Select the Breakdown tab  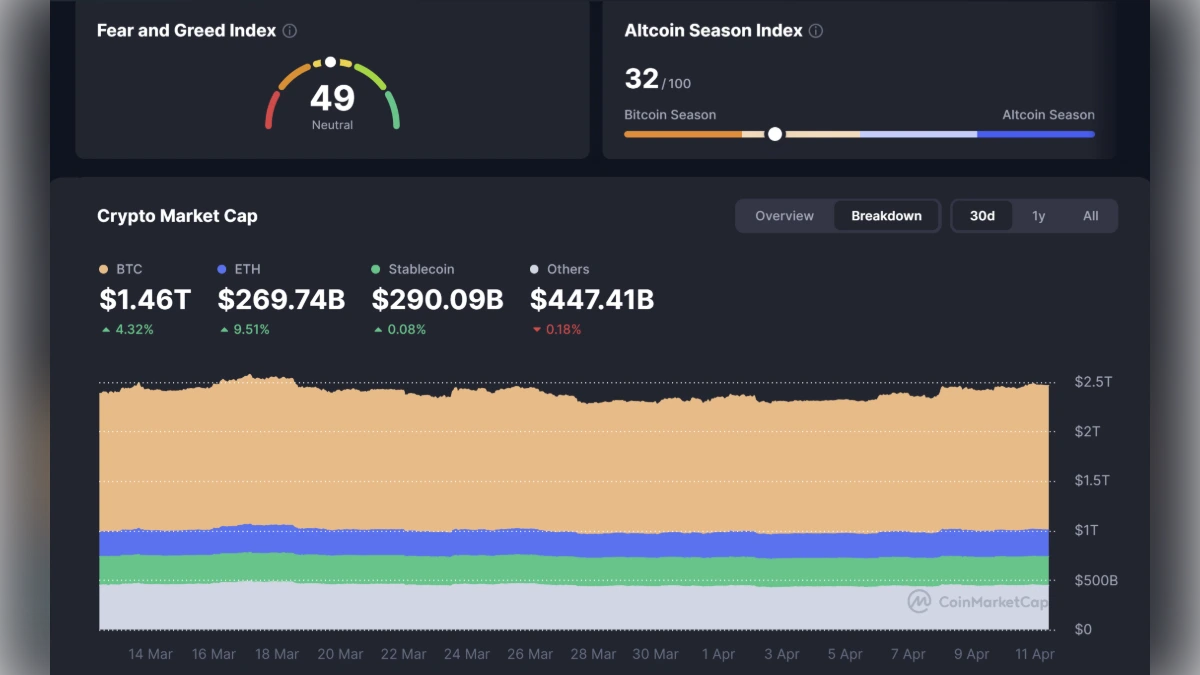(x=886, y=215)
